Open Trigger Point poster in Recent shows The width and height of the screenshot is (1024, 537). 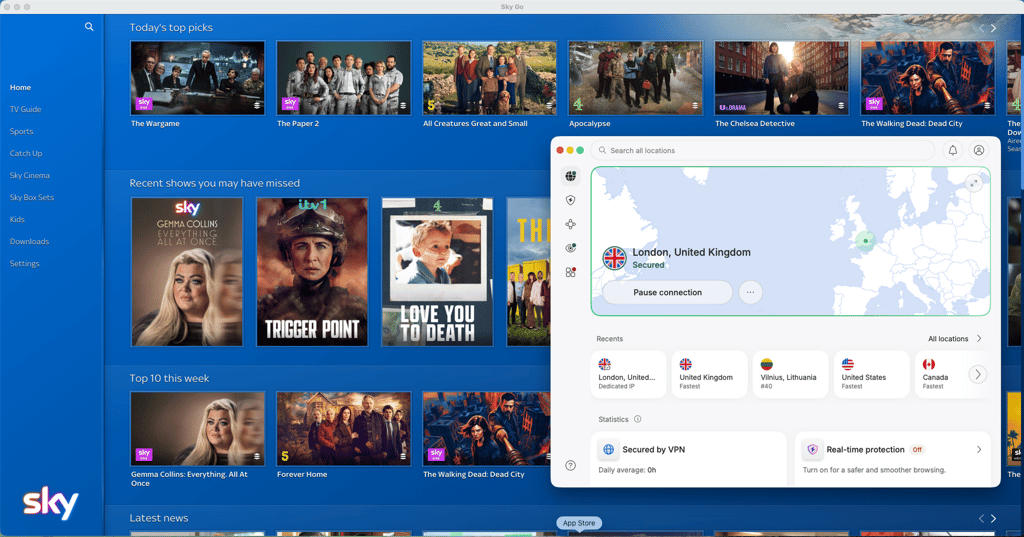tap(312, 272)
